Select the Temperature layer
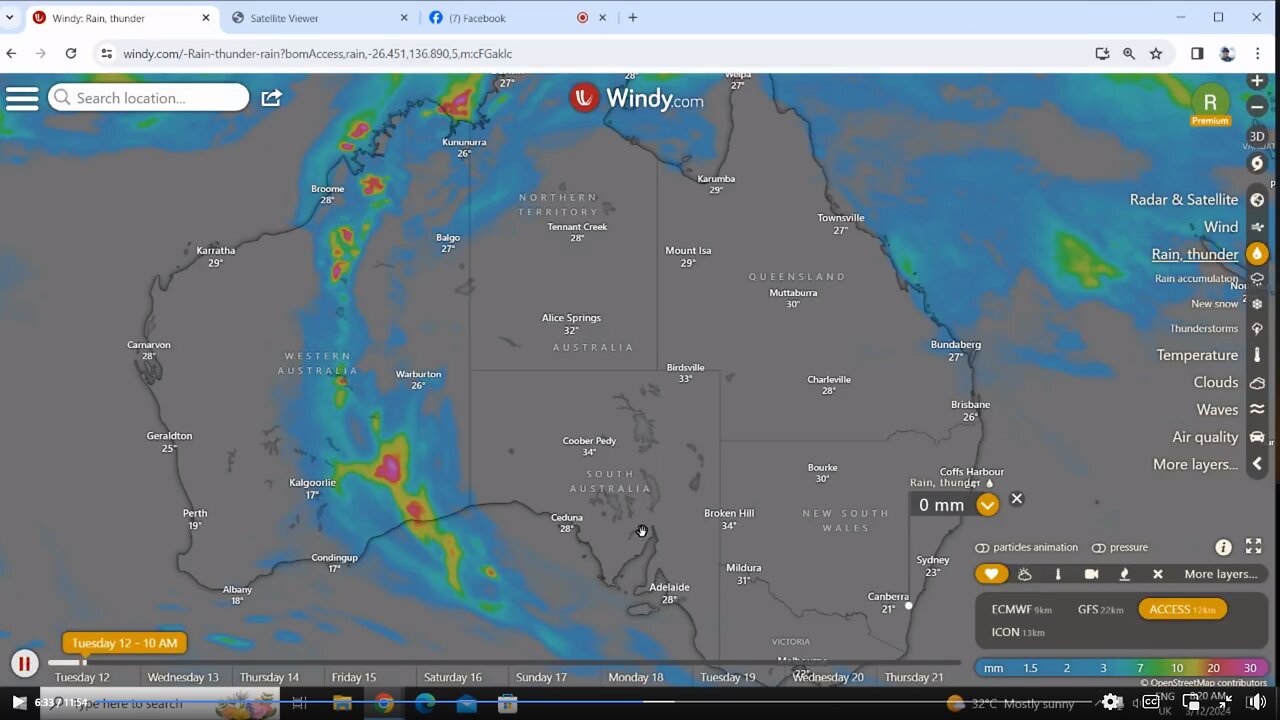 [1197, 355]
